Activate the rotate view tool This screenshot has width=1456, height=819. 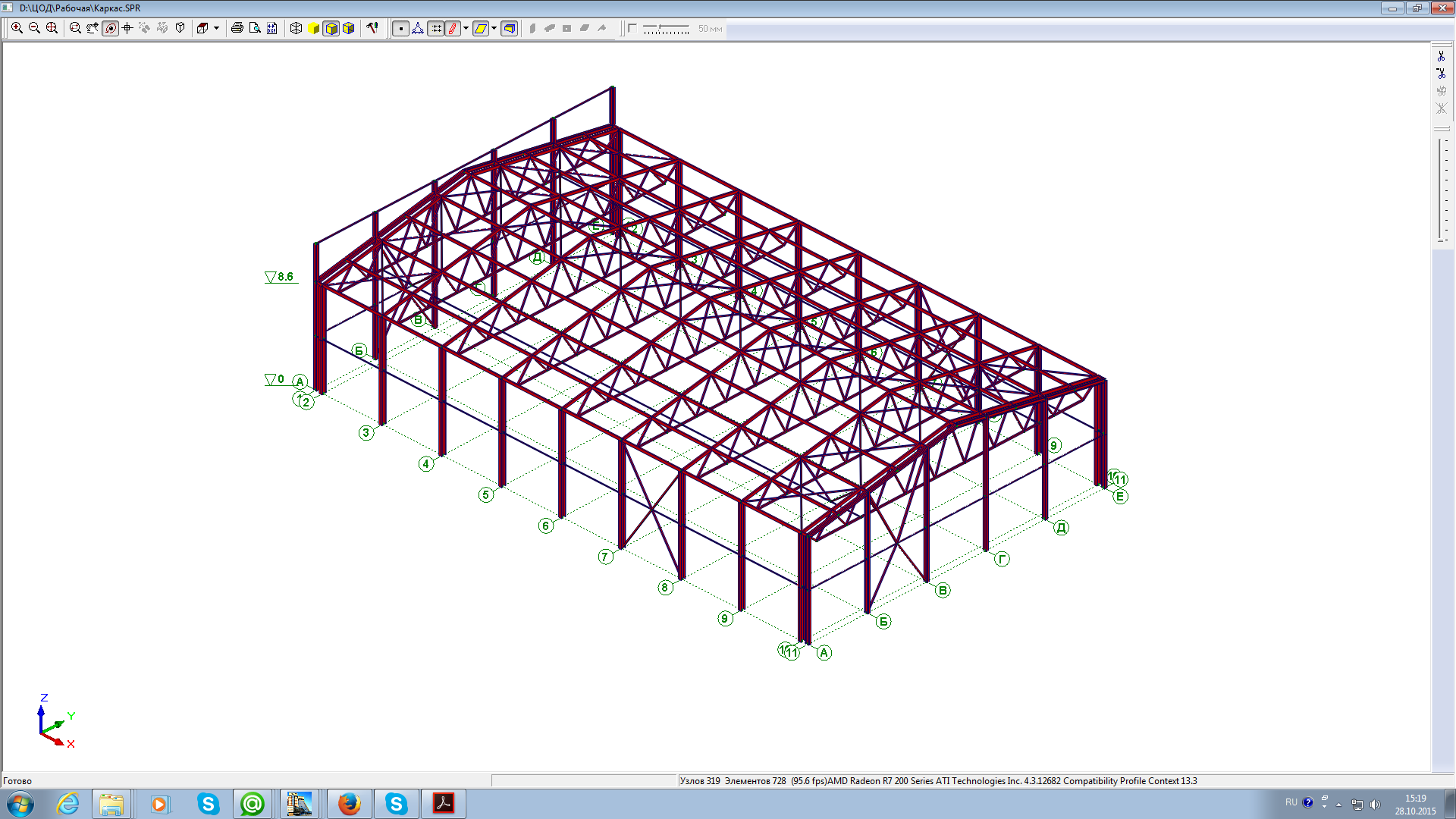point(110,28)
